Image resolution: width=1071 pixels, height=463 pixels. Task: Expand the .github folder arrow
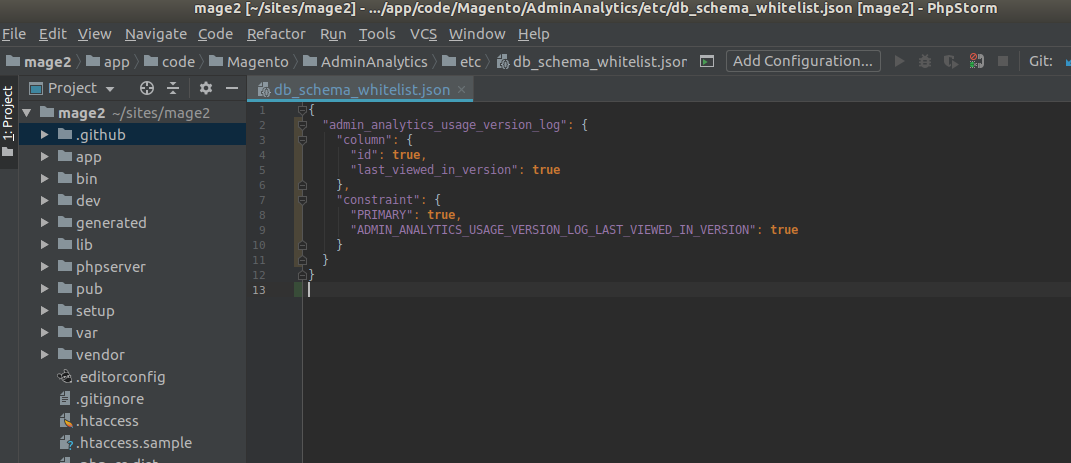point(44,135)
